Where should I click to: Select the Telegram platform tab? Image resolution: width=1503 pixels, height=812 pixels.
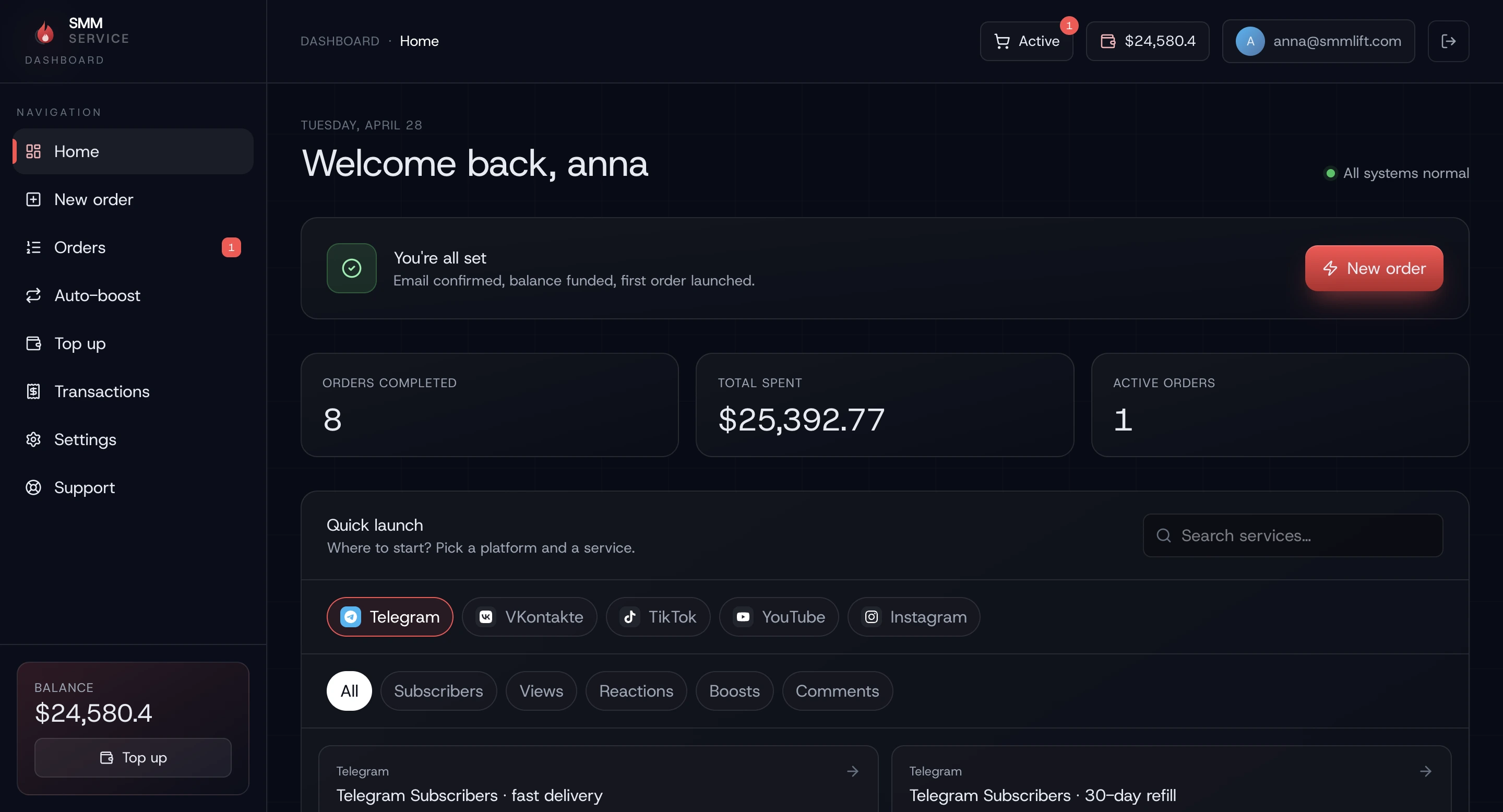(x=390, y=617)
